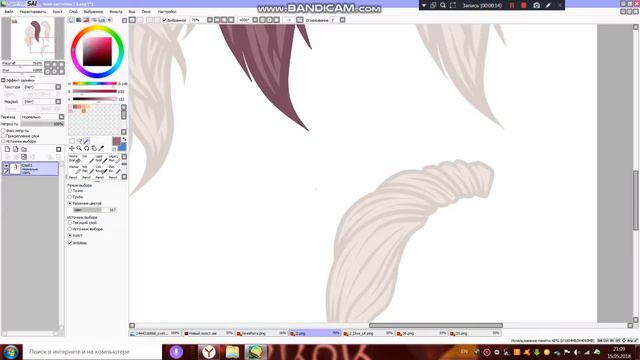Viewport: 640px width, 360px height.
Task: Stop the Bandicam recording
Action: coord(524,5)
